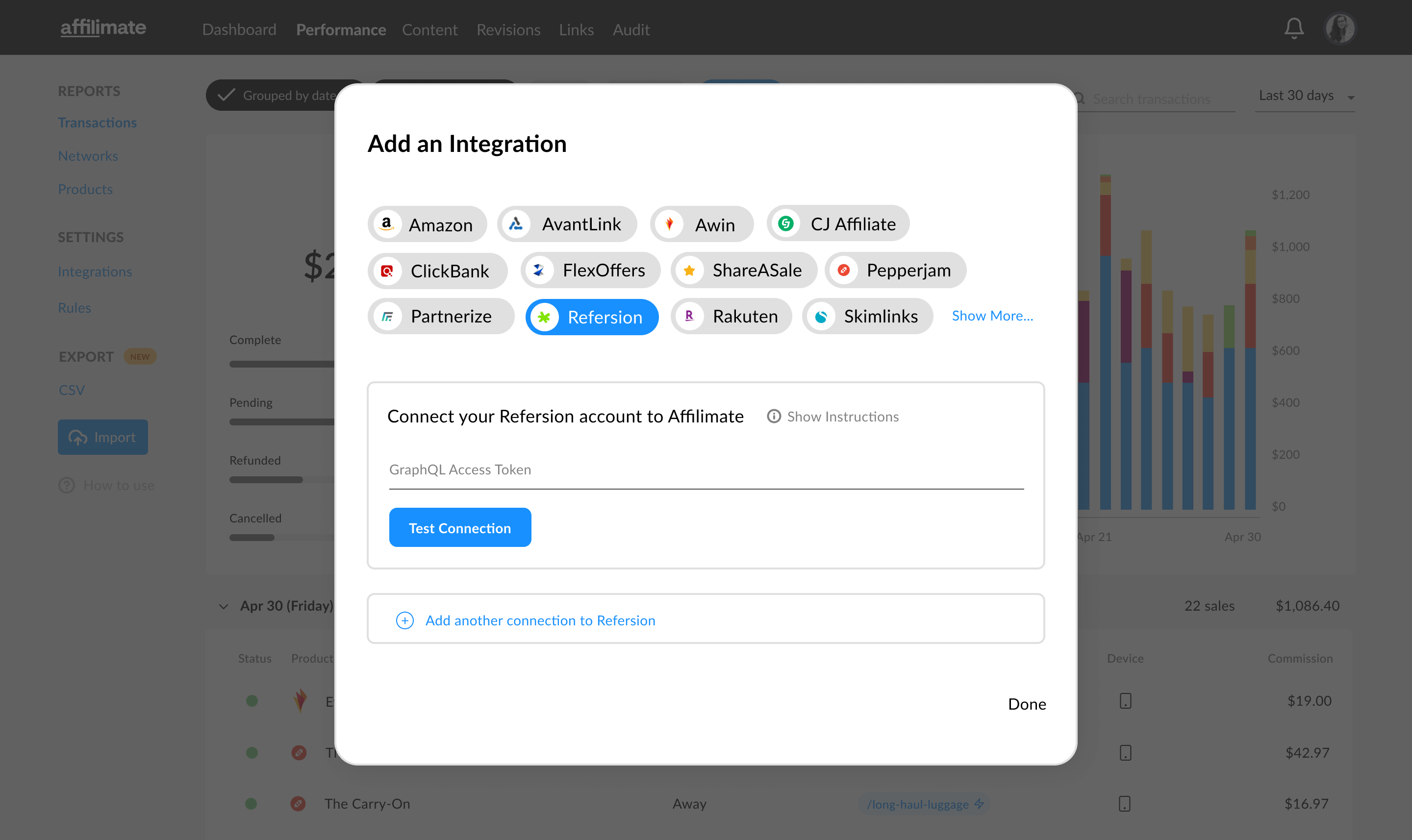Open the Revisions tab

[x=508, y=29]
